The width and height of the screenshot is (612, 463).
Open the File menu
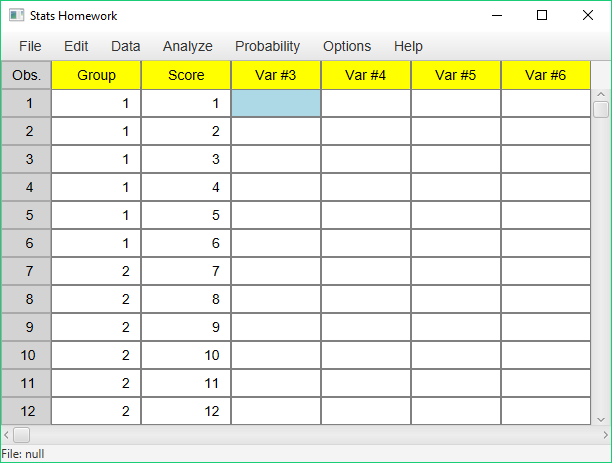click(30, 46)
